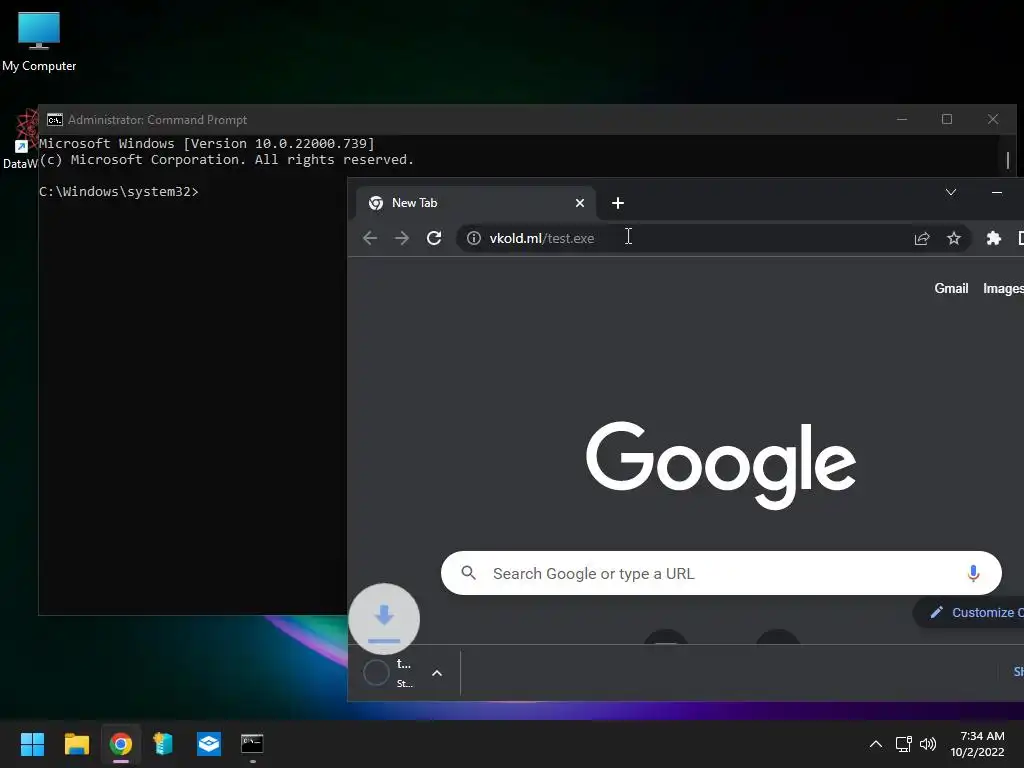Viewport: 1024px width, 768px height.
Task: Reload the page in Chrome
Action: click(434, 238)
